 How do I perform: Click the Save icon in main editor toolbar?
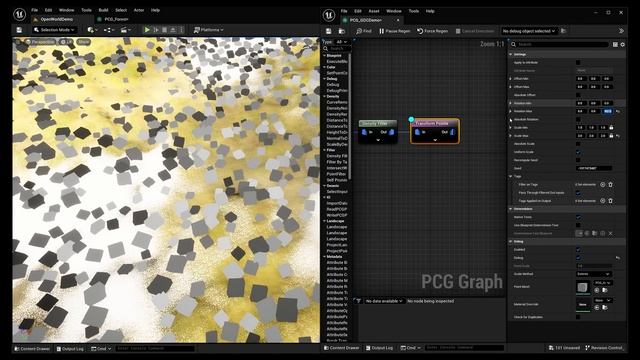[x=19, y=30]
